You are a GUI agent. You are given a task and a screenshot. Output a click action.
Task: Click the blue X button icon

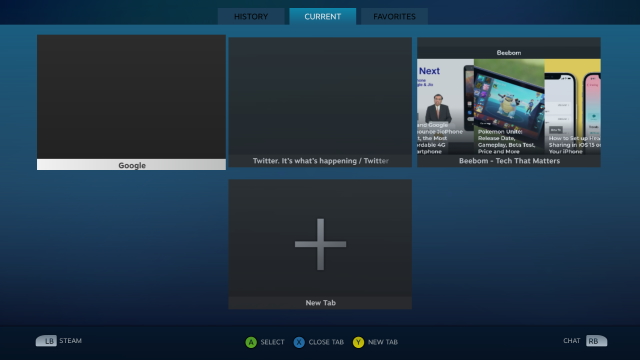point(299,342)
